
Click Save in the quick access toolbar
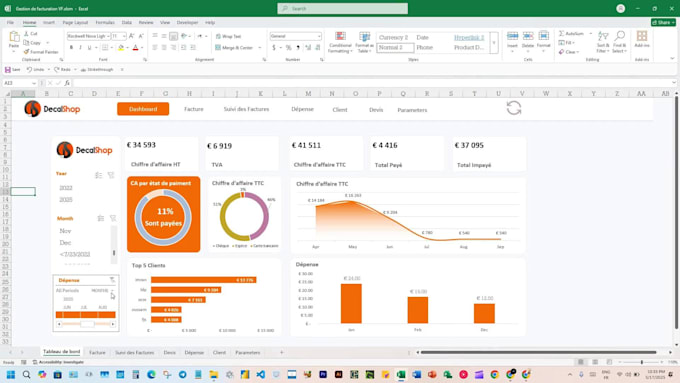coord(13,69)
